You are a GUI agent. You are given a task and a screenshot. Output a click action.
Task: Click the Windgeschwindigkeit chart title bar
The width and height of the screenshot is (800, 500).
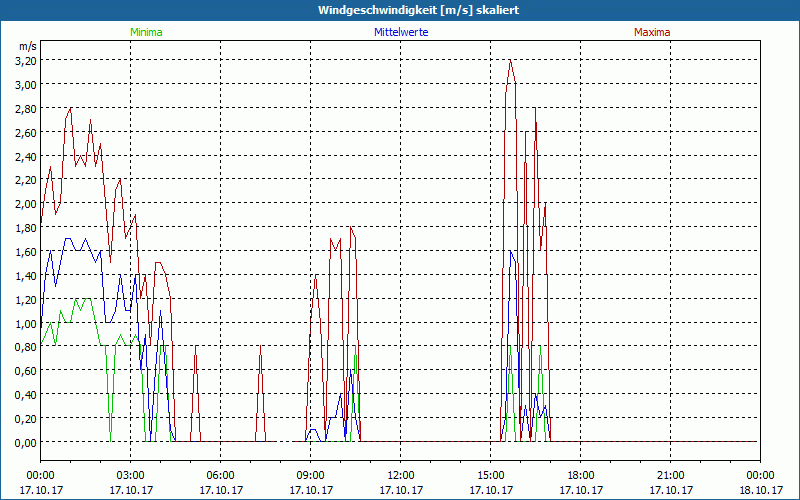click(x=400, y=10)
